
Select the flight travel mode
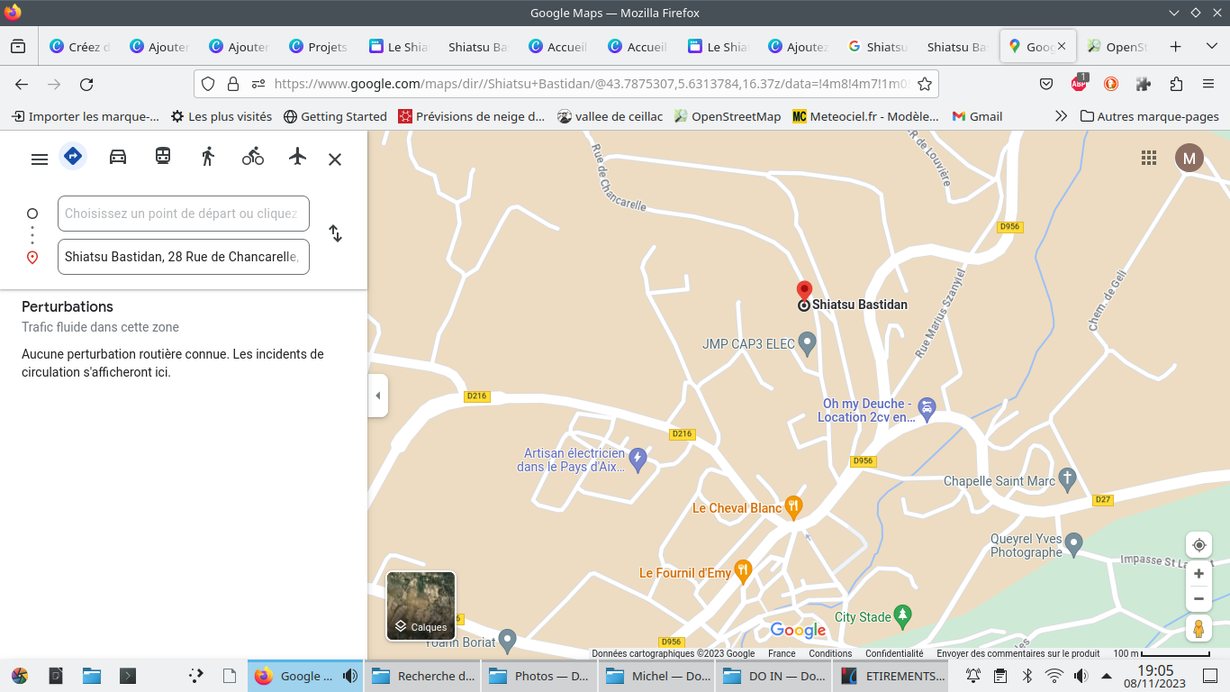[297, 157]
